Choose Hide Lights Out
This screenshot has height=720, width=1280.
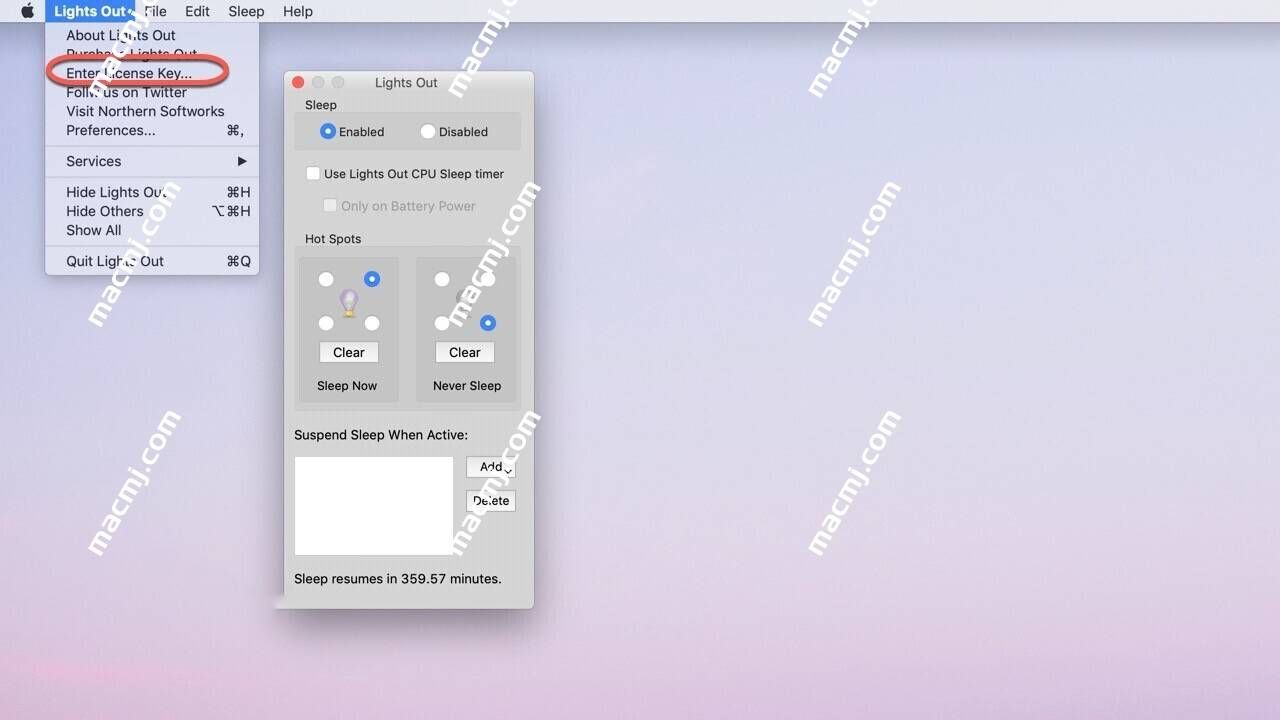click(x=152, y=192)
